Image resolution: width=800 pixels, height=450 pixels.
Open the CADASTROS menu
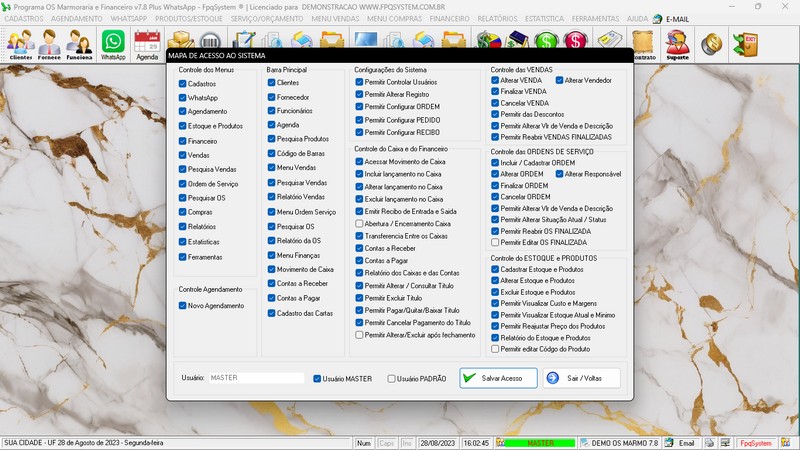[24, 18]
